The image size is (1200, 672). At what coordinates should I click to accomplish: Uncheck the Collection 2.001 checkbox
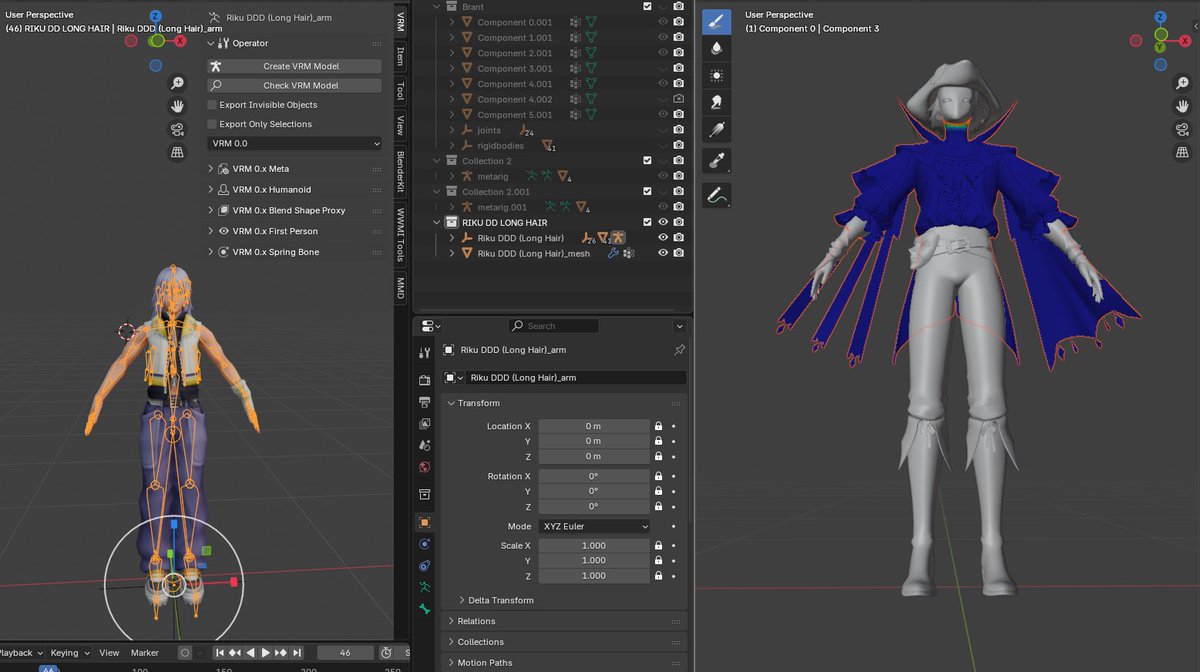pos(648,191)
